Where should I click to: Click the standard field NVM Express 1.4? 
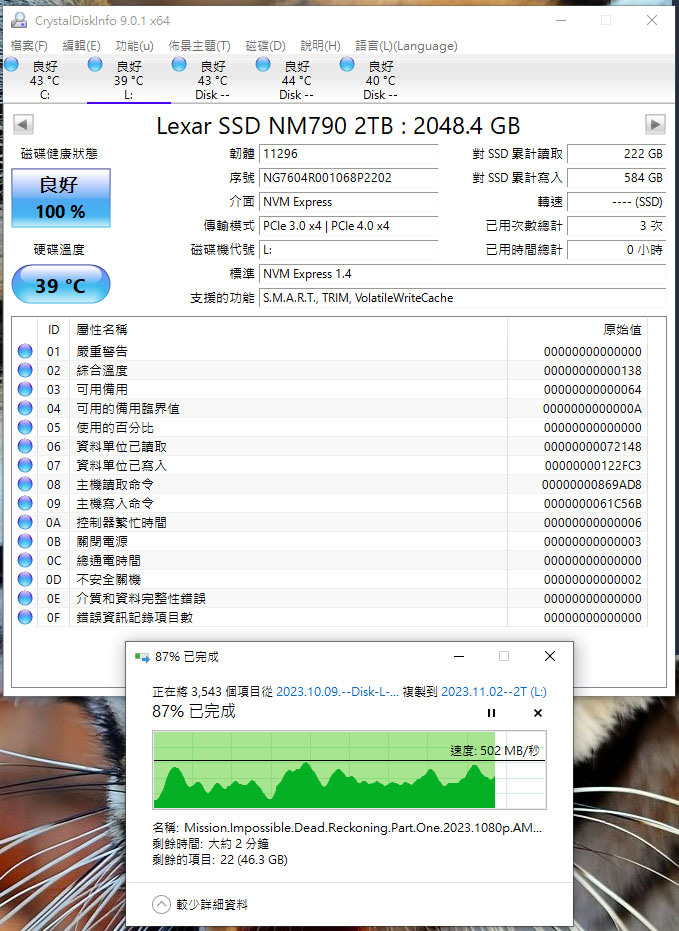[x=462, y=274]
